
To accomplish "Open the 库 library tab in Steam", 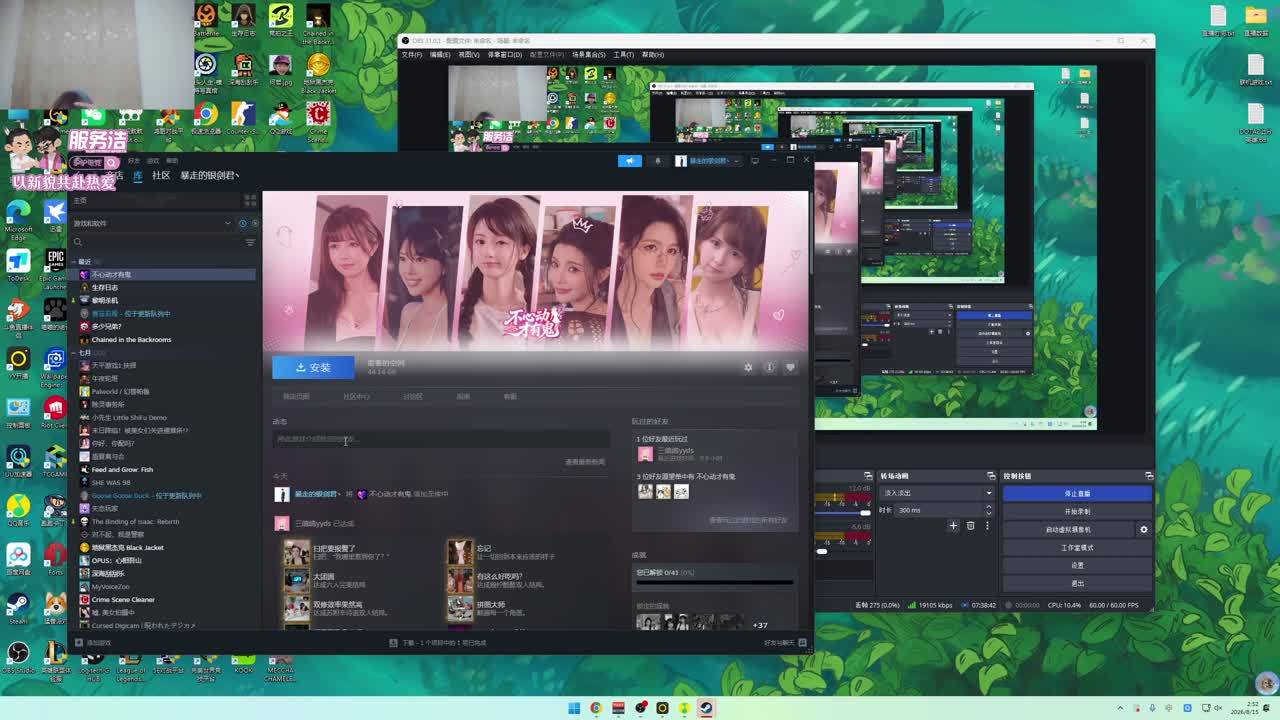I will 138,176.
